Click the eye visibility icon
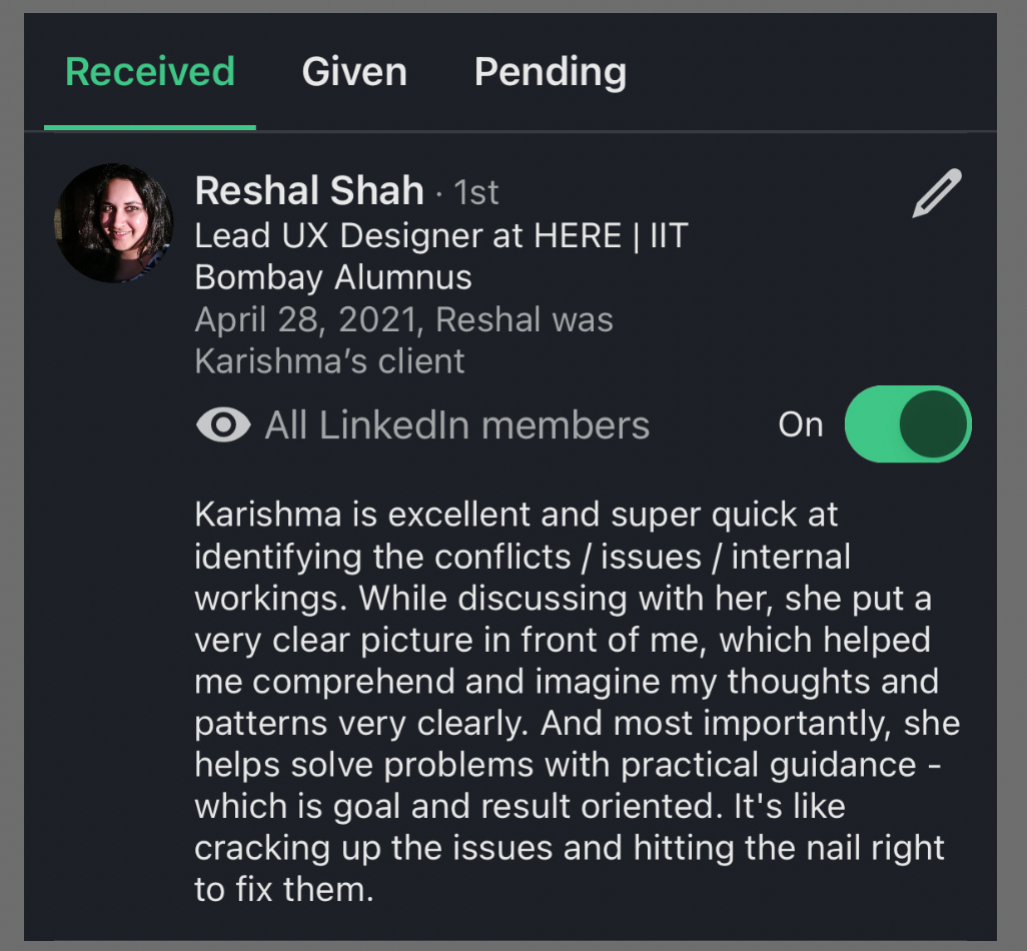This screenshot has height=951, width=1027. [223, 426]
